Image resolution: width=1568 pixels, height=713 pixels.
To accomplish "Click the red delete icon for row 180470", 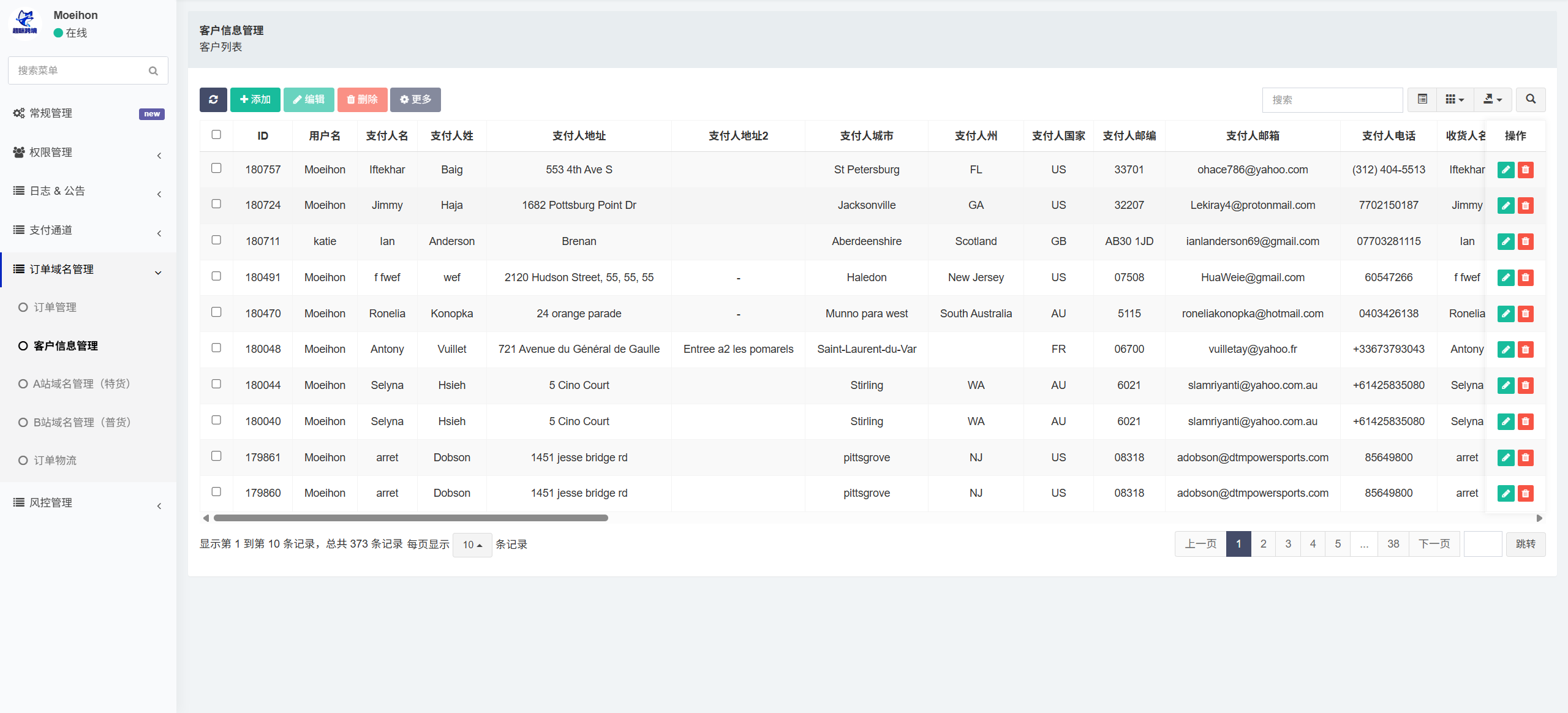I will tap(1526, 314).
